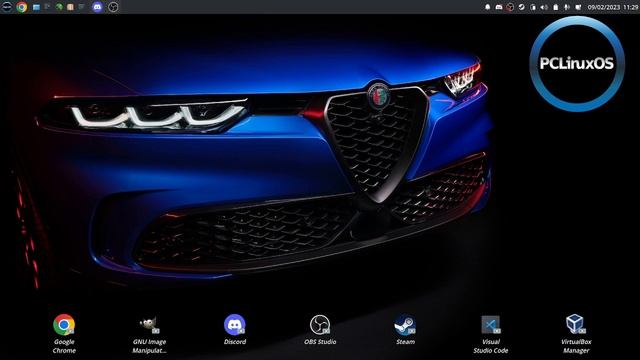Screen dimensions: 640x360
Task: Launch Google Chrome from the top panel
Action: (x=22, y=7)
